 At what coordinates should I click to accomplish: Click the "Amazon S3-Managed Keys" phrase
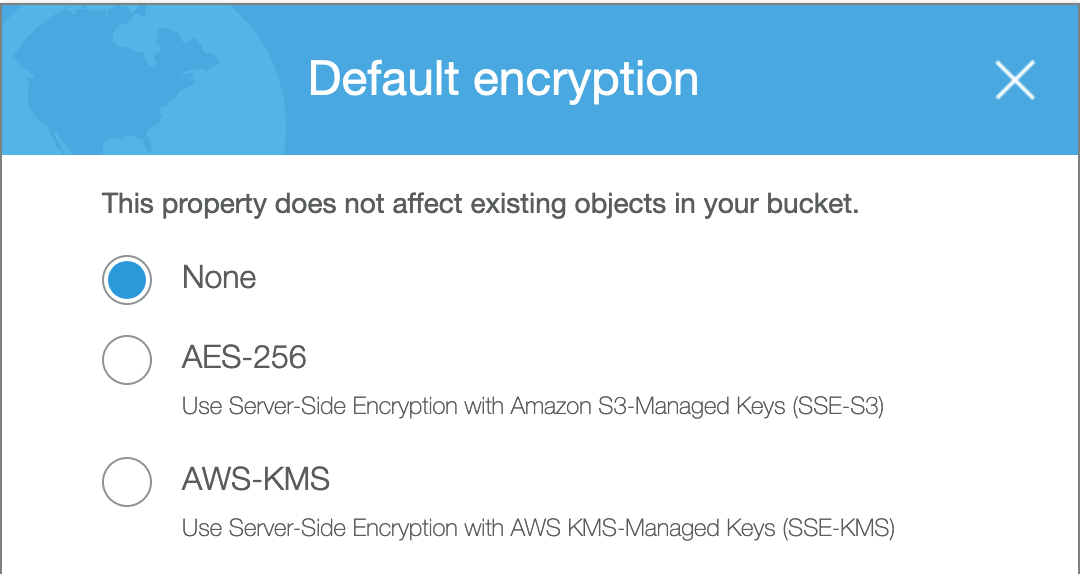(x=647, y=407)
